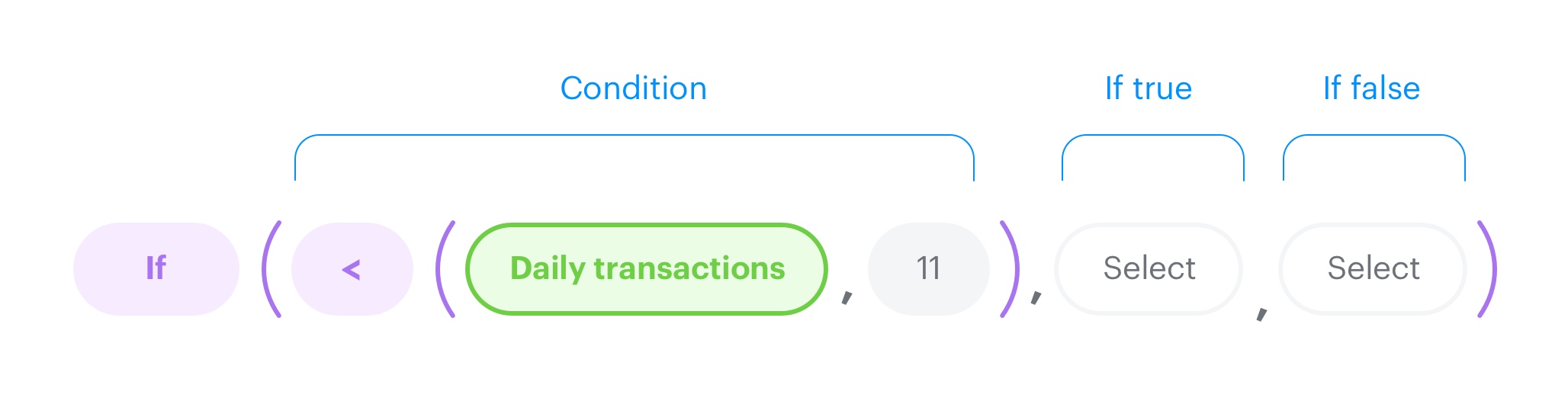Click the parenthesis before Daily transactions
This screenshot has width=1568, height=398.
(x=445, y=269)
